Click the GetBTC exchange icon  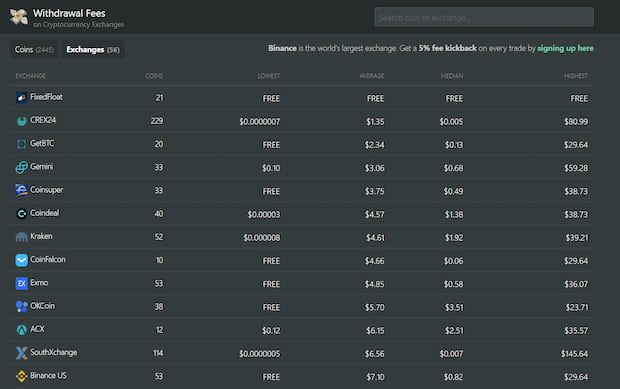click(21, 144)
